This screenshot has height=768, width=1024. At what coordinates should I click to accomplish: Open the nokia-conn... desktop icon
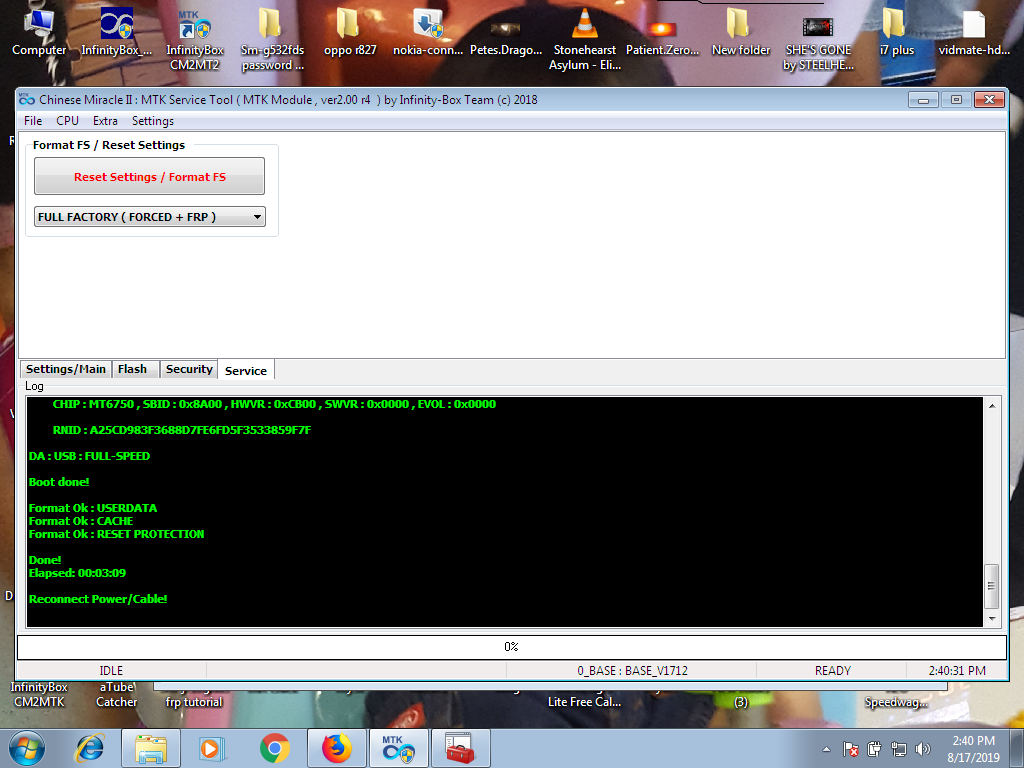tap(428, 32)
